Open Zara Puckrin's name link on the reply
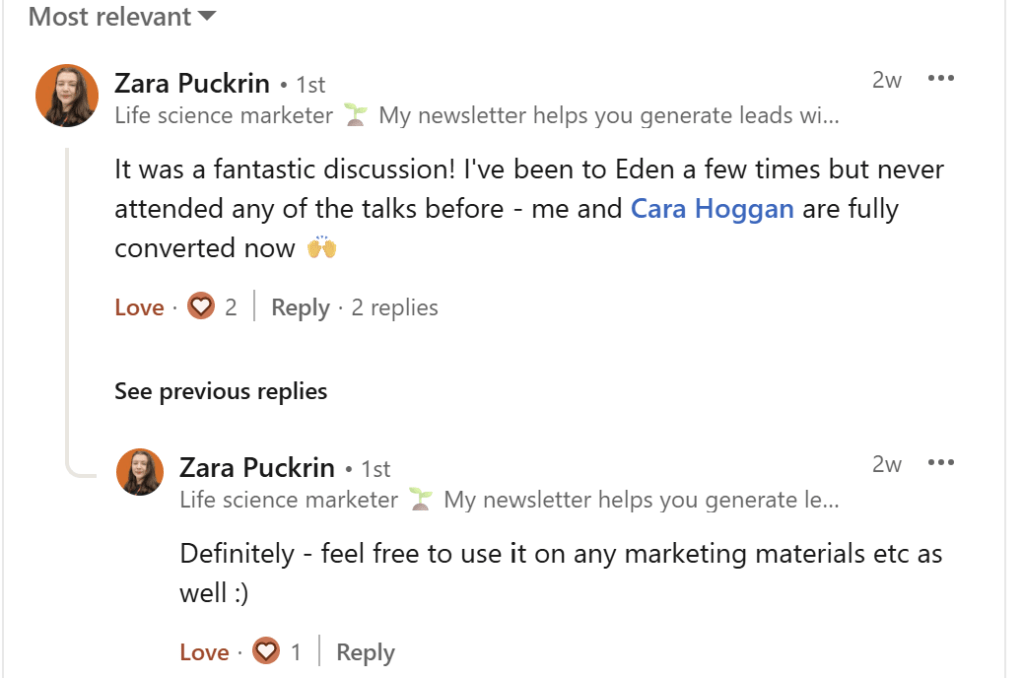1023x678 pixels. [x=257, y=467]
